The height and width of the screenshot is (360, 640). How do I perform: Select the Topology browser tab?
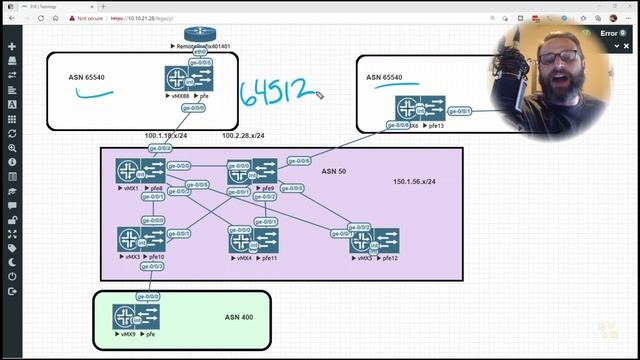tap(57, 7)
